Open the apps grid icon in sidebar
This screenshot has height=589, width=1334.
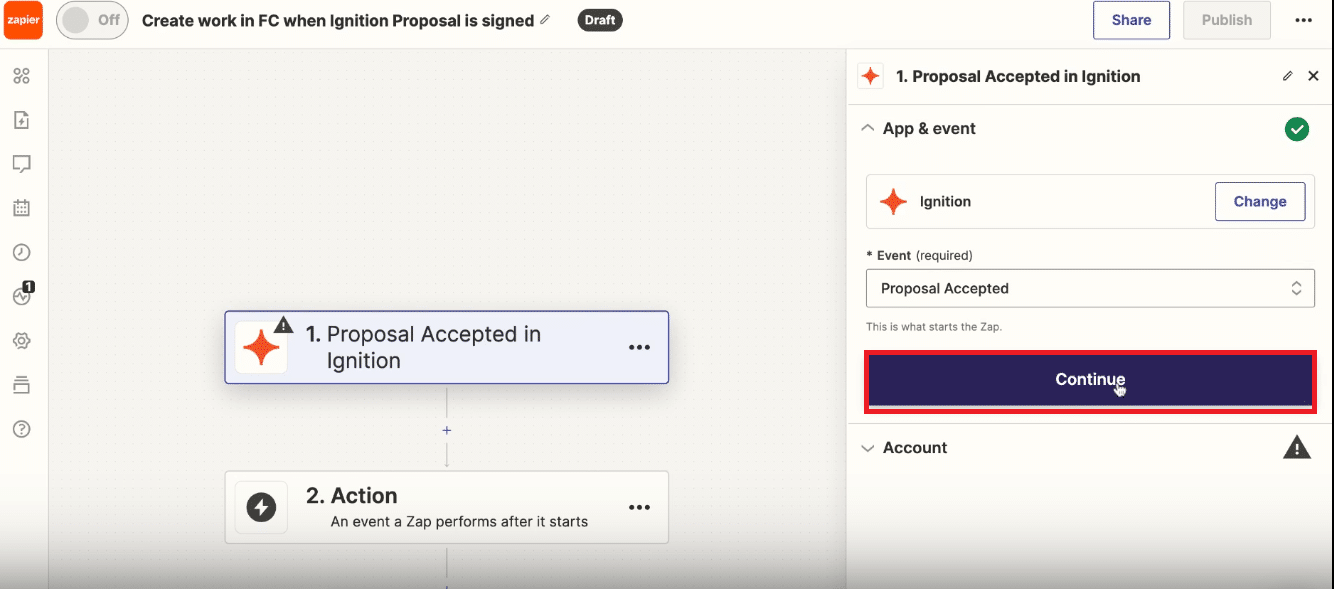click(21, 76)
